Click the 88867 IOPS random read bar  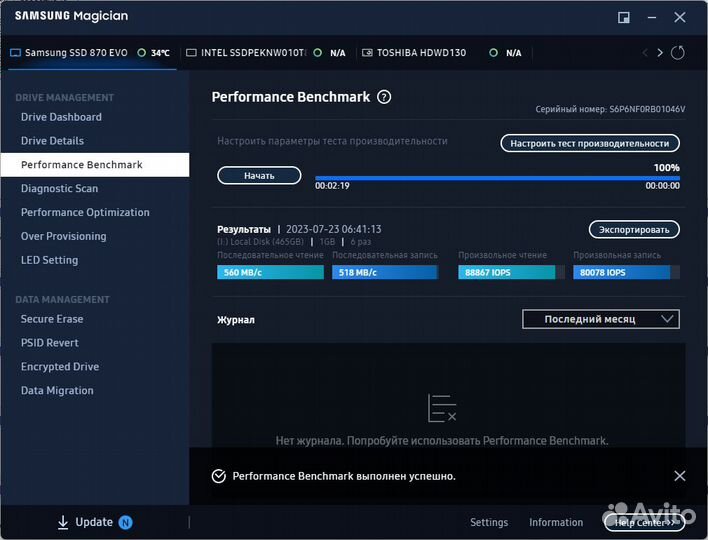pos(511,272)
